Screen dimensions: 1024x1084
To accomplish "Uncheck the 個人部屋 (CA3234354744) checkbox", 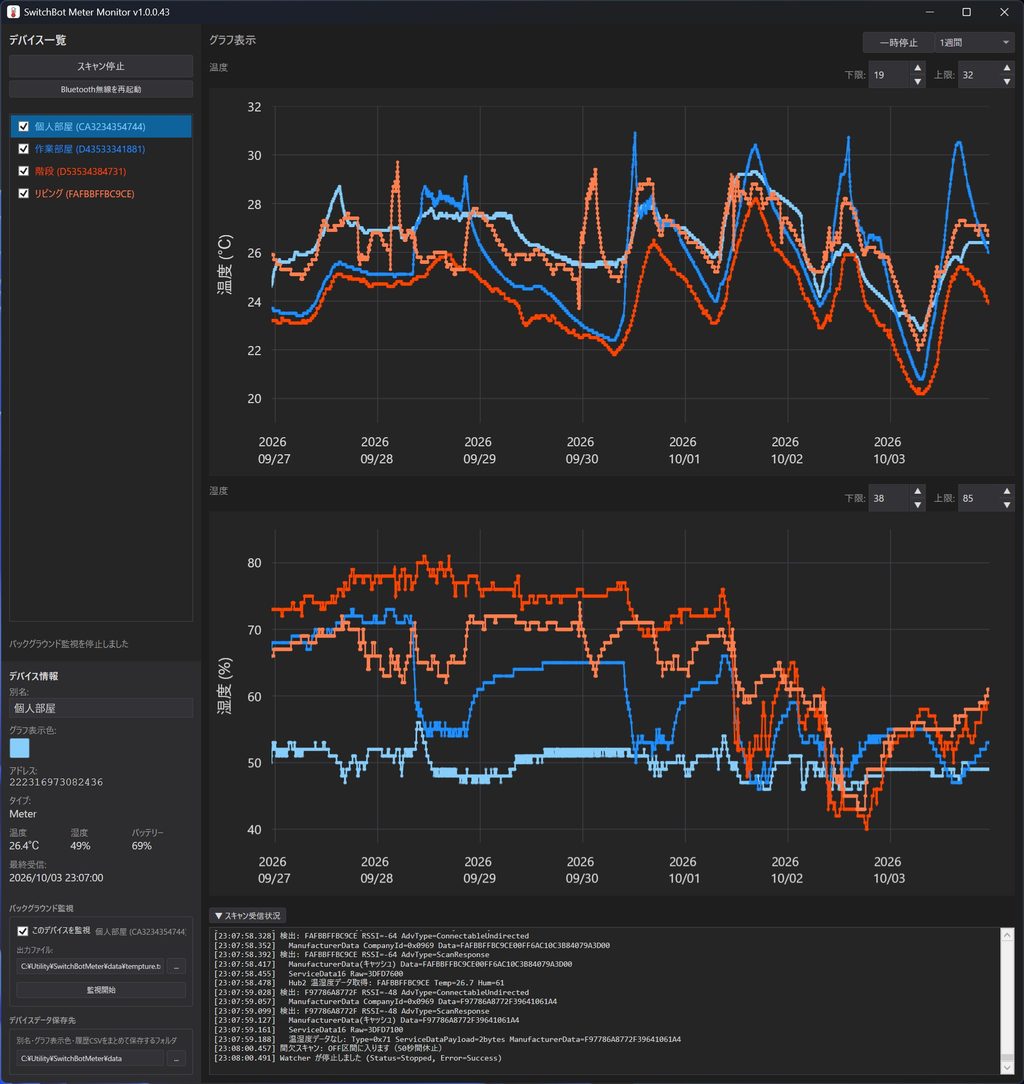I will 24,127.
